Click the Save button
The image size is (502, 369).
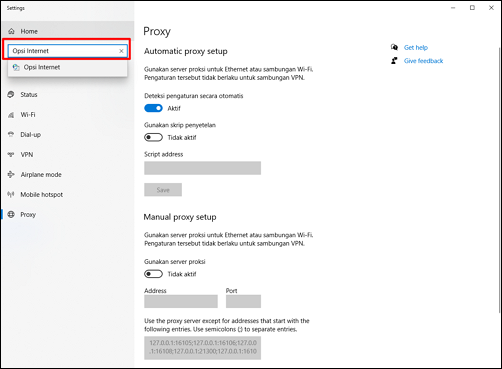[x=163, y=190]
